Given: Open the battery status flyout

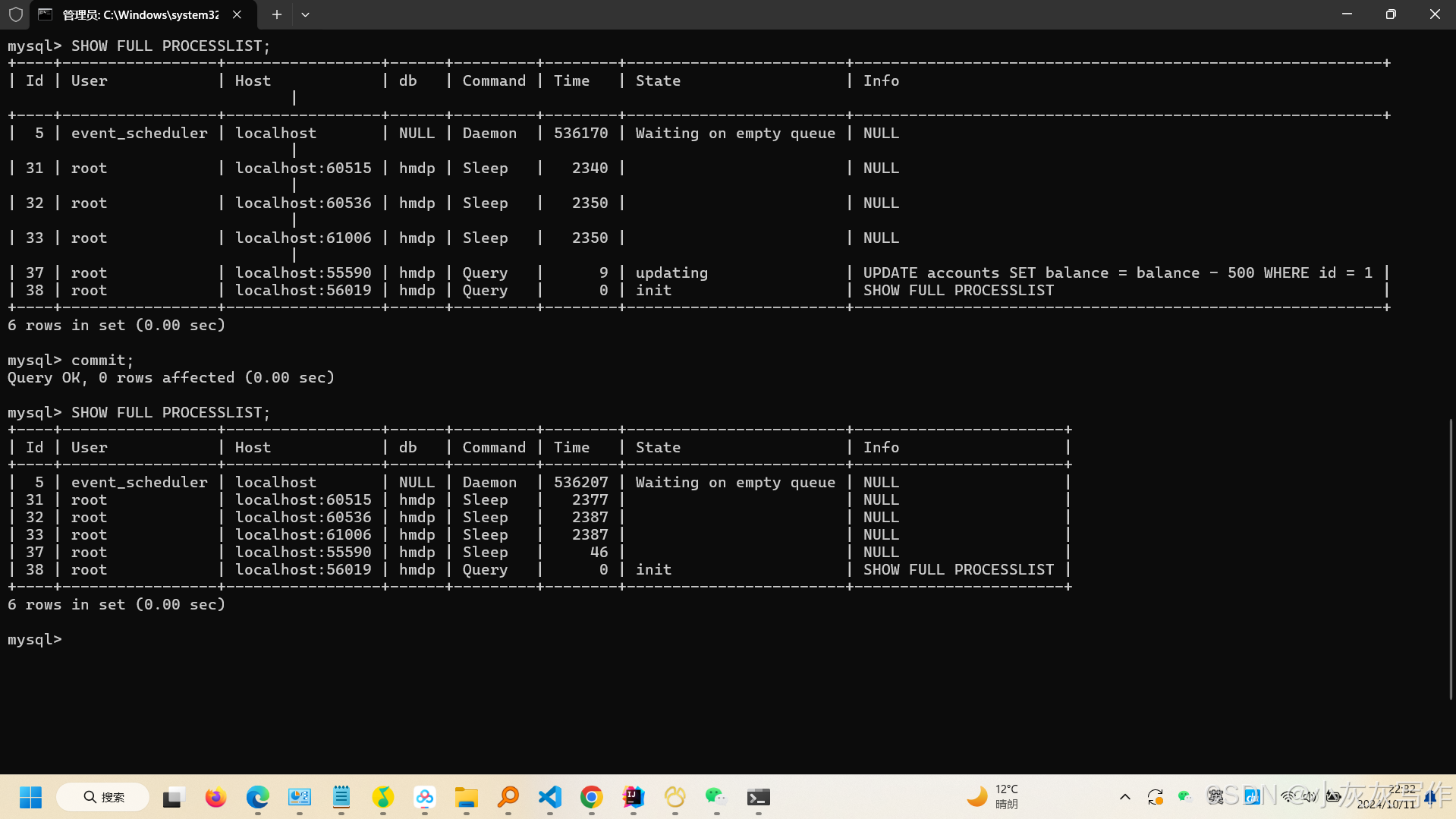Looking at the screenshot, I should tap(1334, 796).
